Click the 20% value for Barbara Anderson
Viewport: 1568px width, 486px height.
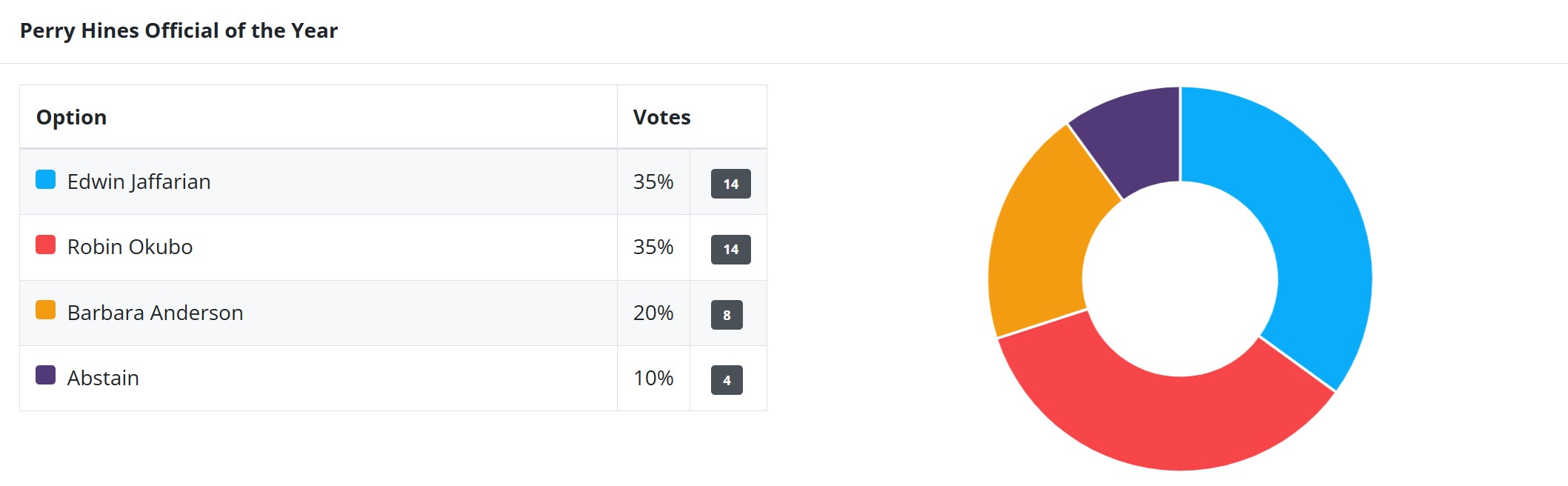(x=653, y=313)
